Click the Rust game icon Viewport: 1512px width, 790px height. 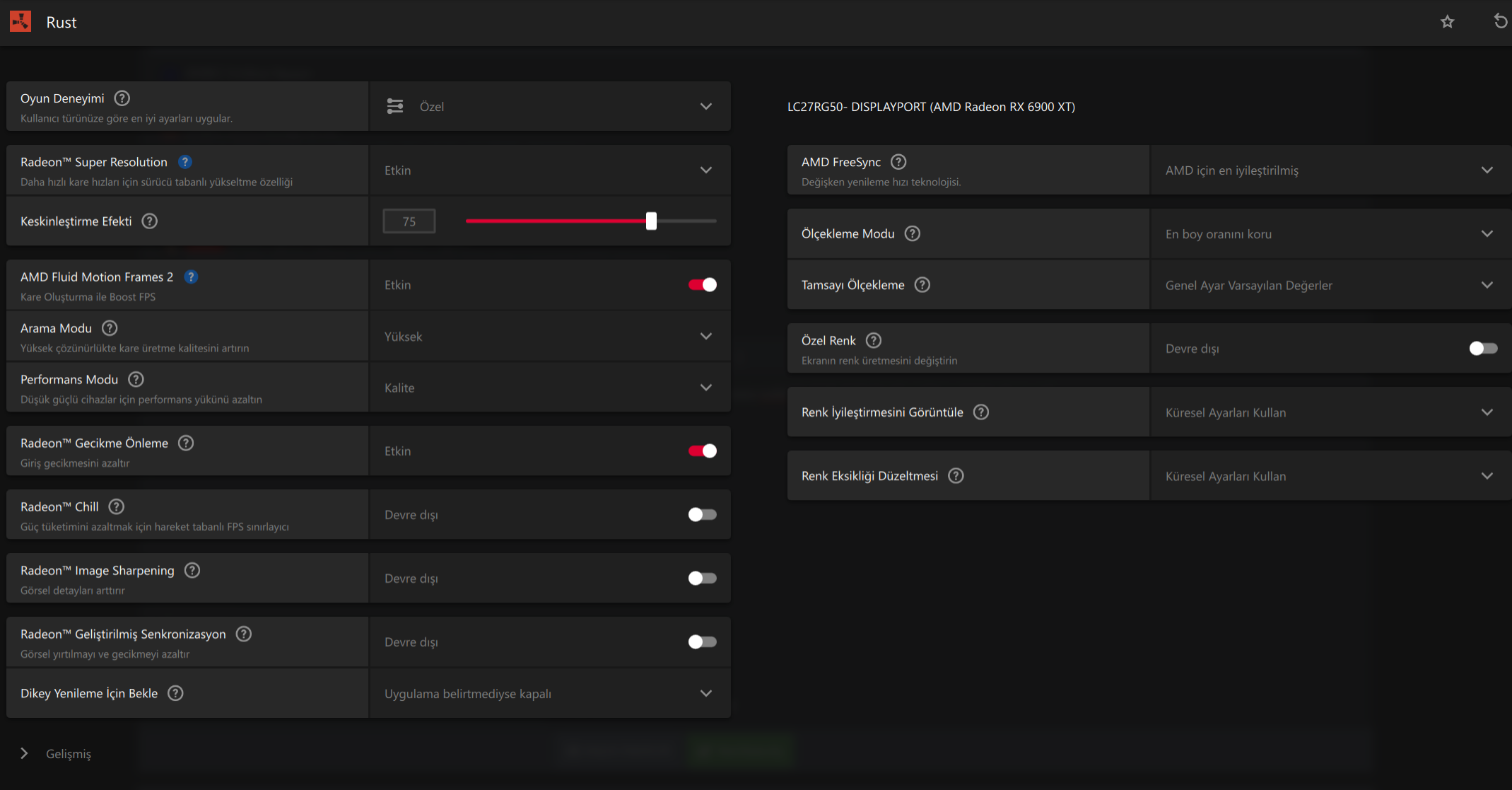click(x=20, y=22)
